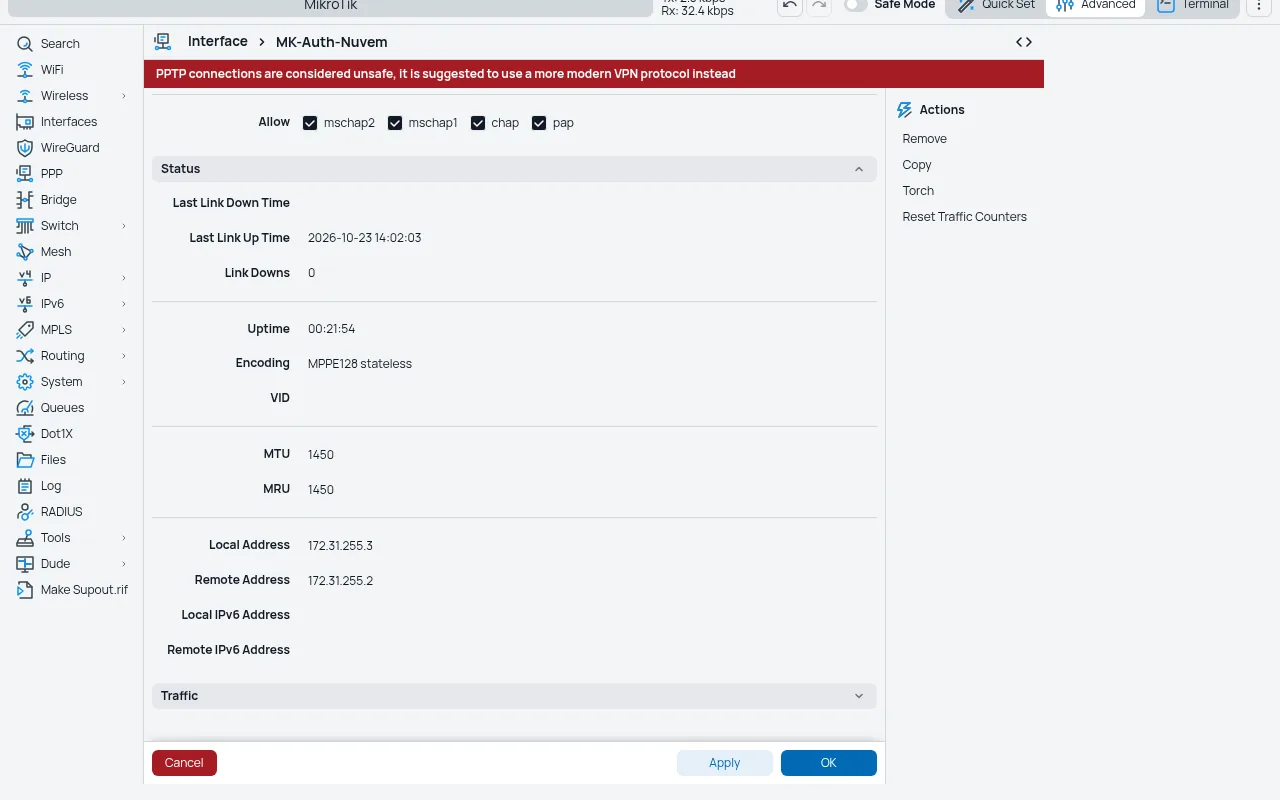This screenshot has width=1280, height=800.
Task: Click the Torch action
Action: click(x=918, y=191)
